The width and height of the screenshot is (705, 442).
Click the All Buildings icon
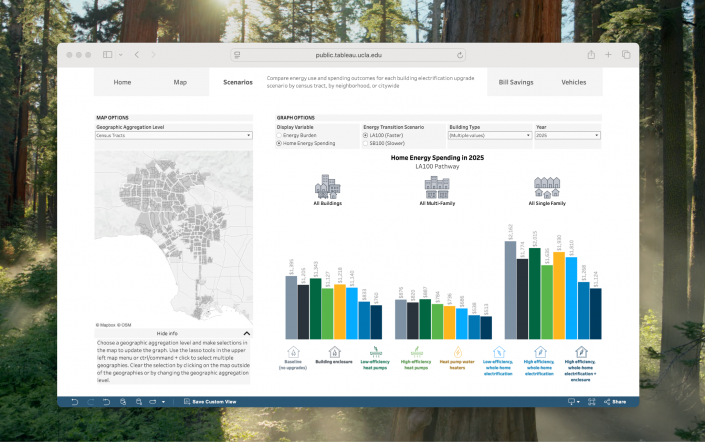point(328,187)
